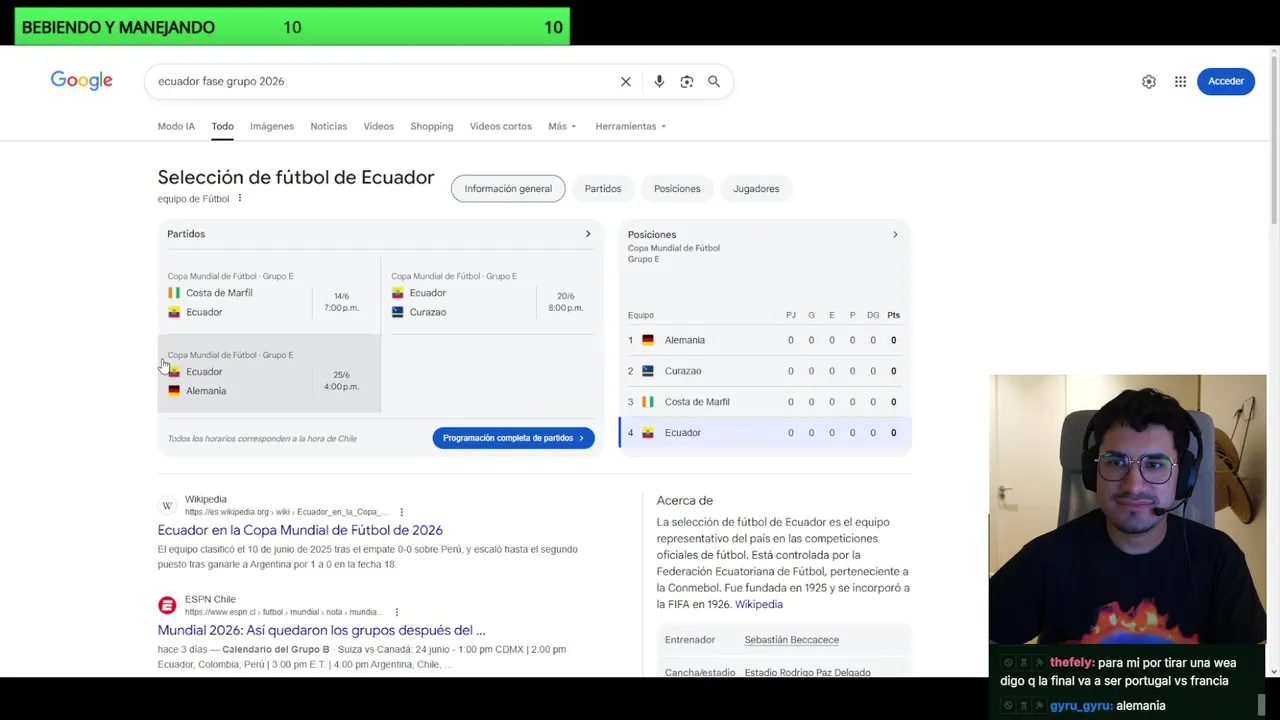Screen dimensions: 1280x720
Task: Click Wikipedia link in Acerca de
Action: 759,604
